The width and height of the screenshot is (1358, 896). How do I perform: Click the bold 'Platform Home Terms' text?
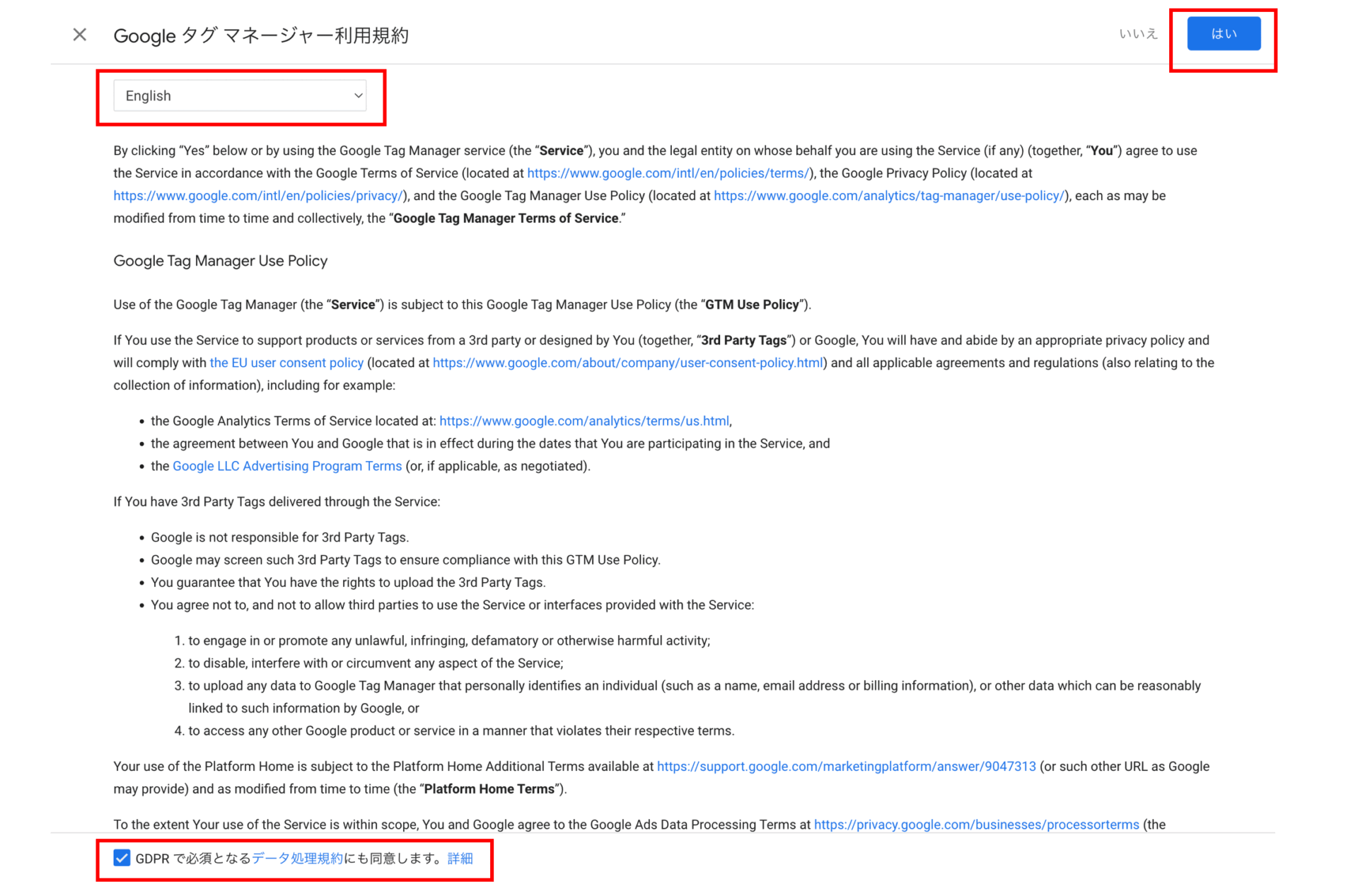tap(489, 789)
